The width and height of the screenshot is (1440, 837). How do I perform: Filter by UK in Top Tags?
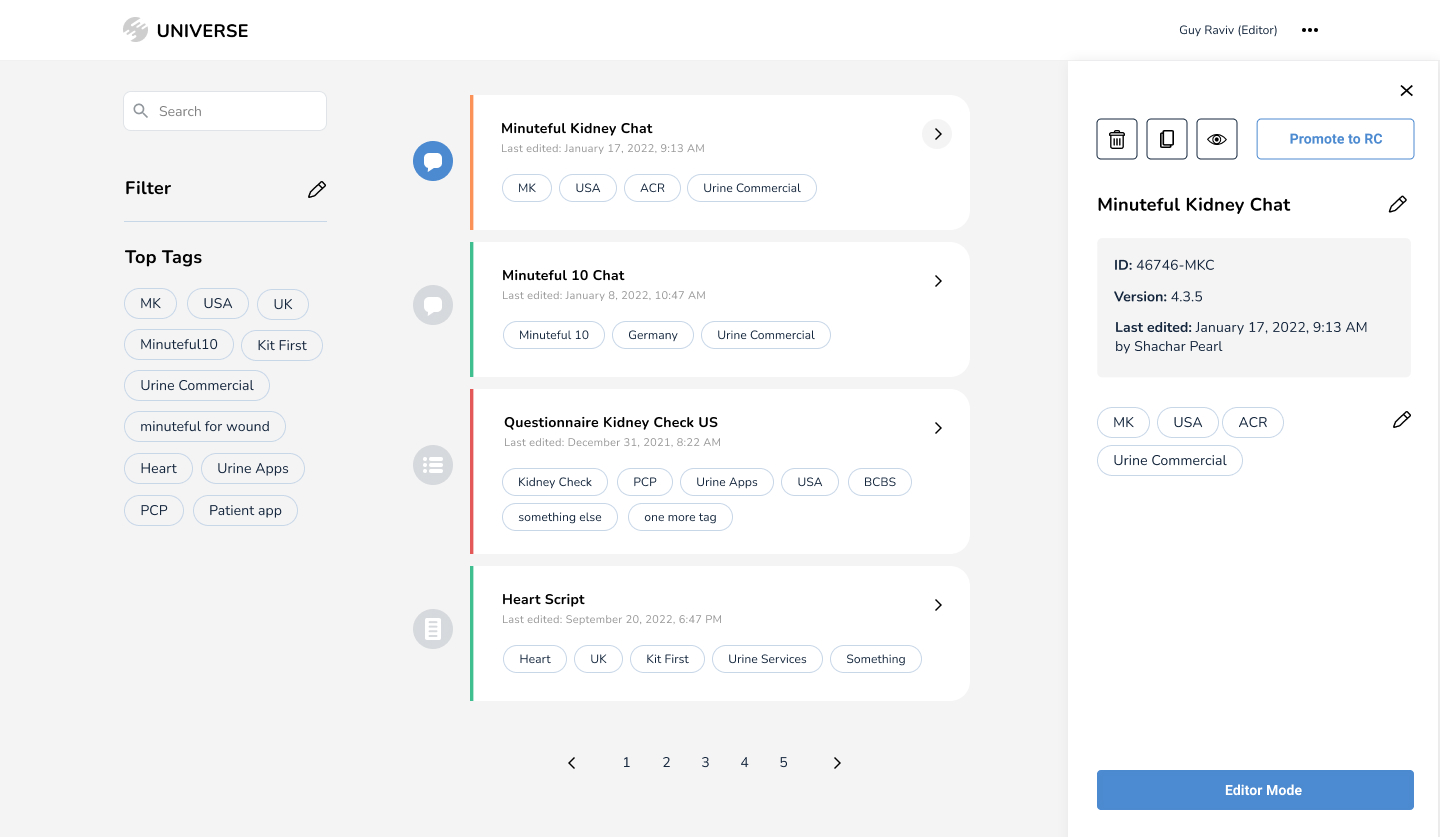[x=283, y=304]
